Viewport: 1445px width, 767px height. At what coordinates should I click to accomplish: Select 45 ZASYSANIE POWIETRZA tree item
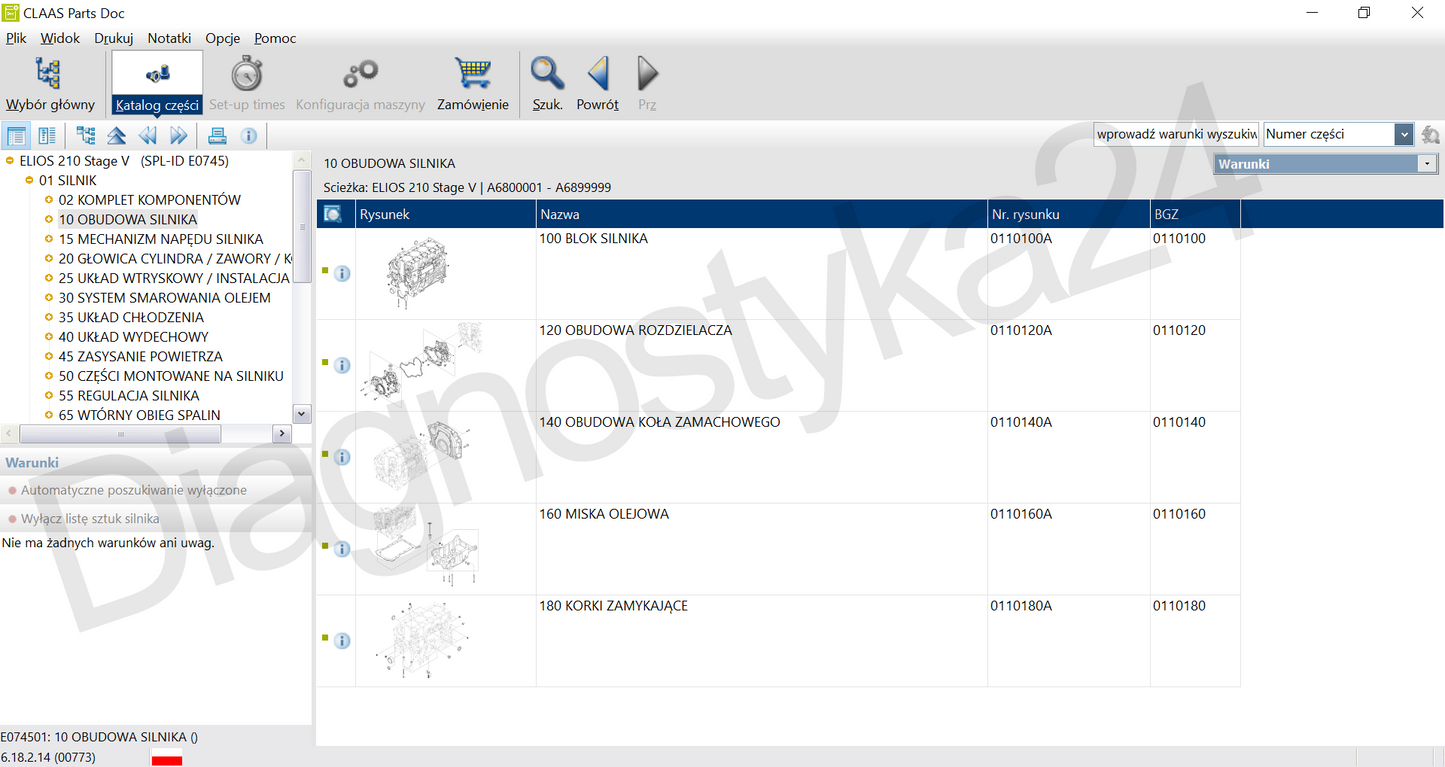click(x=140, y=356)
